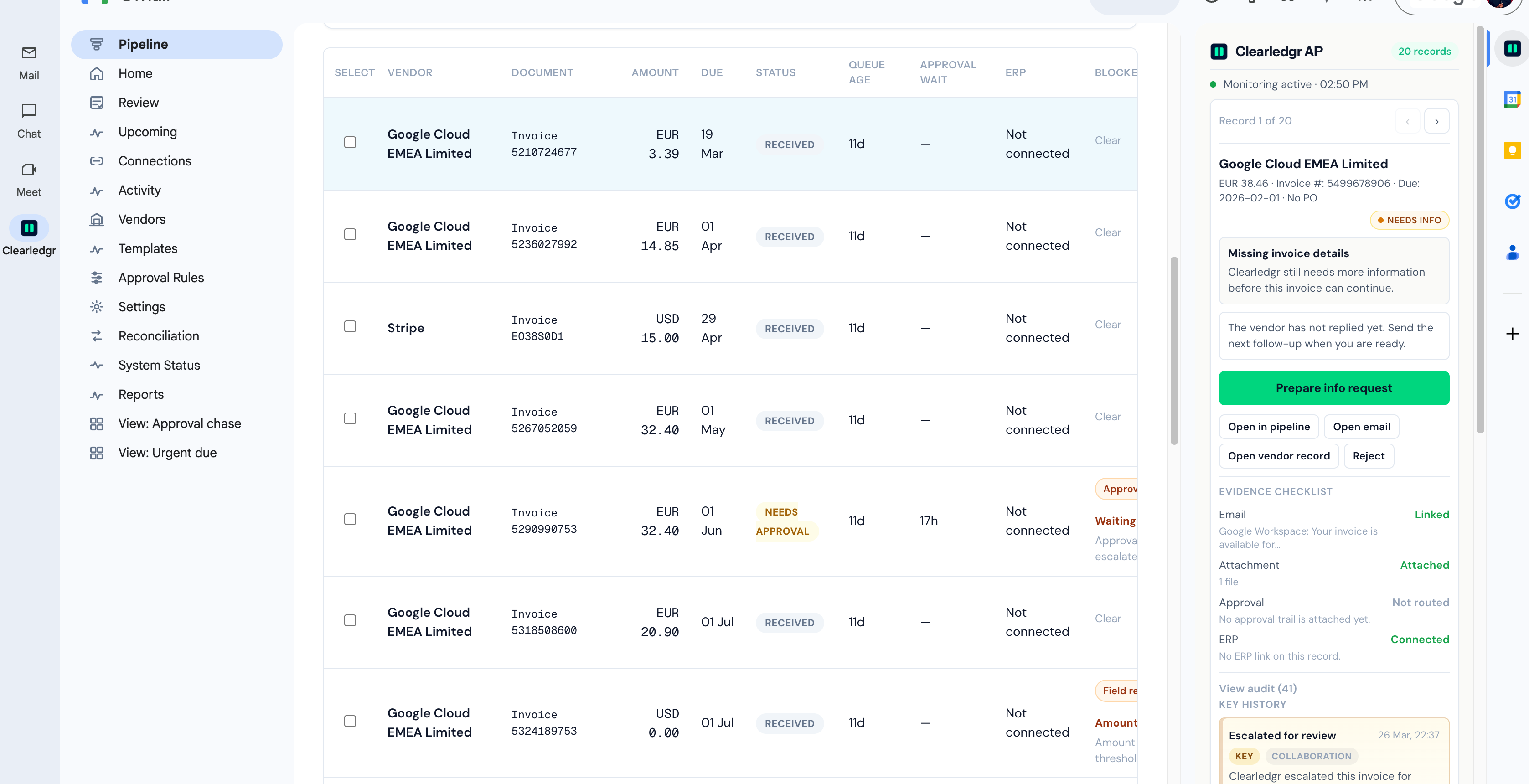Image resolution: width=1529 pixels, height=784 pixels.
Task: Open Google Keep from the side panel
Action: click(1513, 150)
